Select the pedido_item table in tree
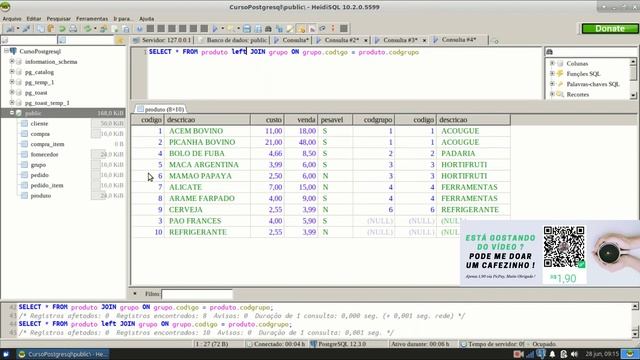 click(47, 185)
